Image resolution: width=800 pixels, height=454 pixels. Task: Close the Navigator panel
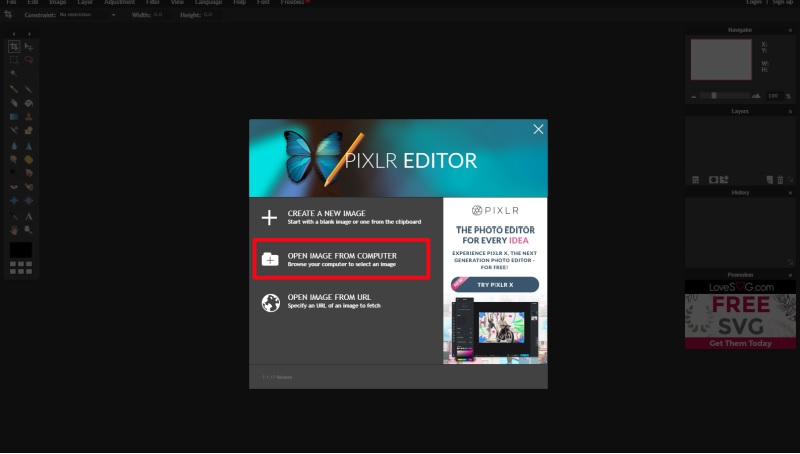(x=790, y=30)
